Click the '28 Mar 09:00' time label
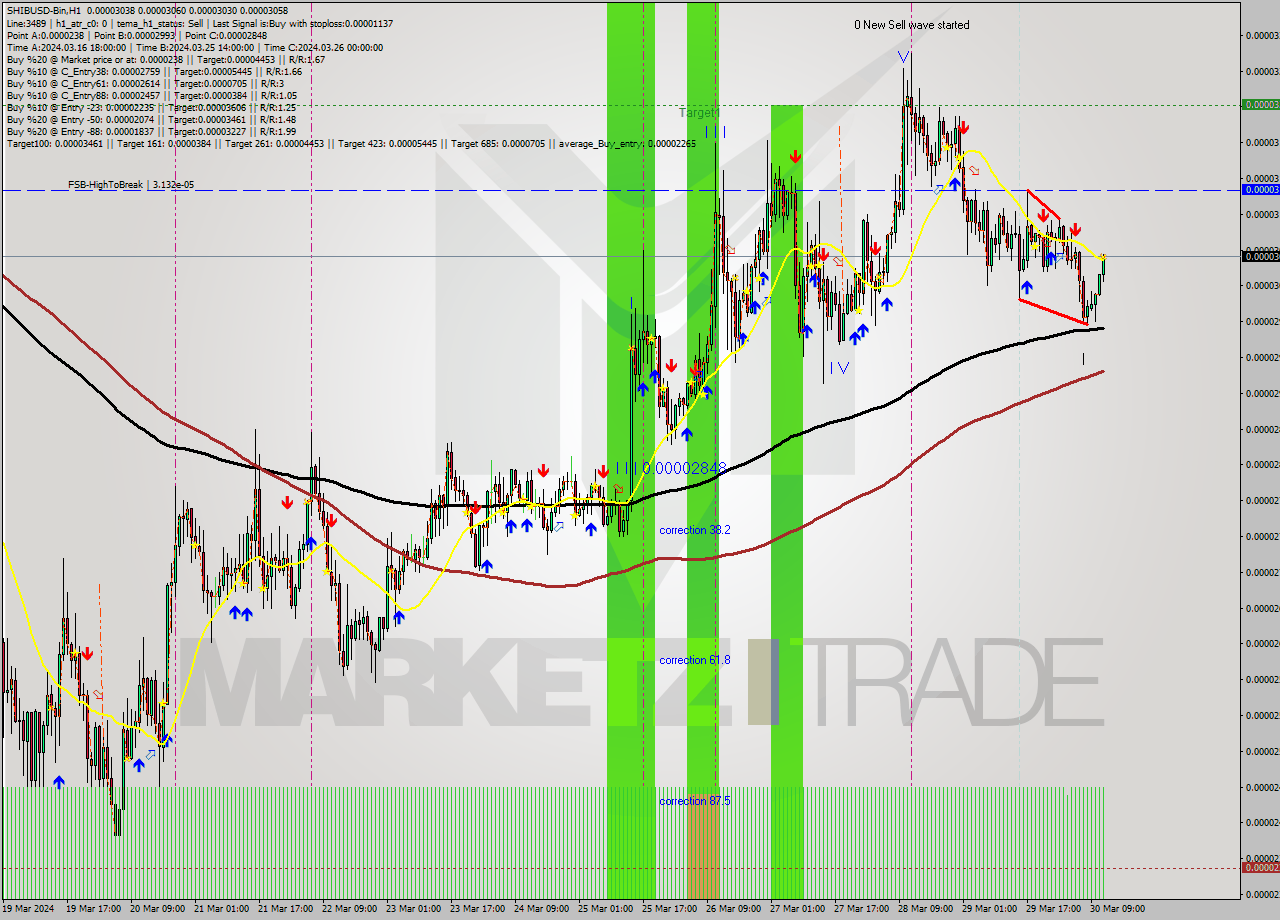The image size is (1280, 920). [925, 909]
